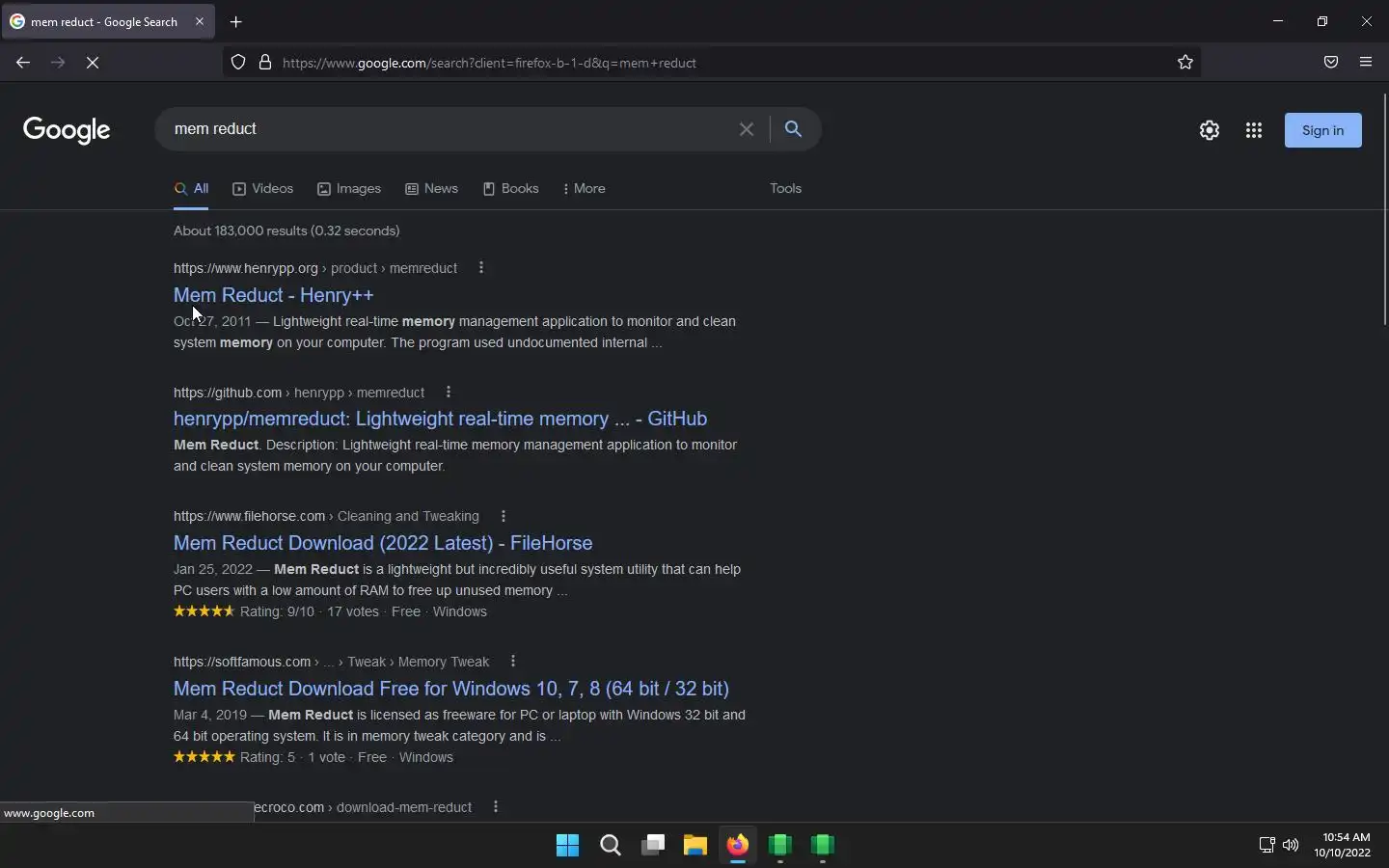Open options menu for github.com result
Screen dimensions: 1389x868
(449, 393)
